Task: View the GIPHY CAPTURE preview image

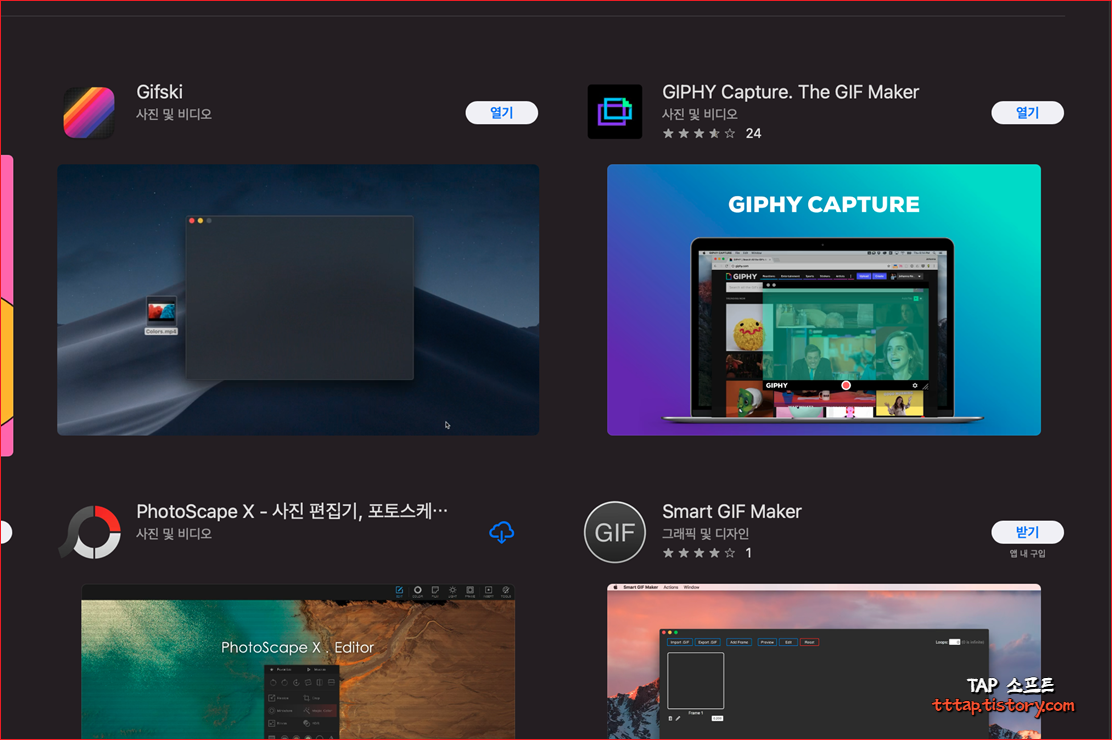Action: [823, 300]
